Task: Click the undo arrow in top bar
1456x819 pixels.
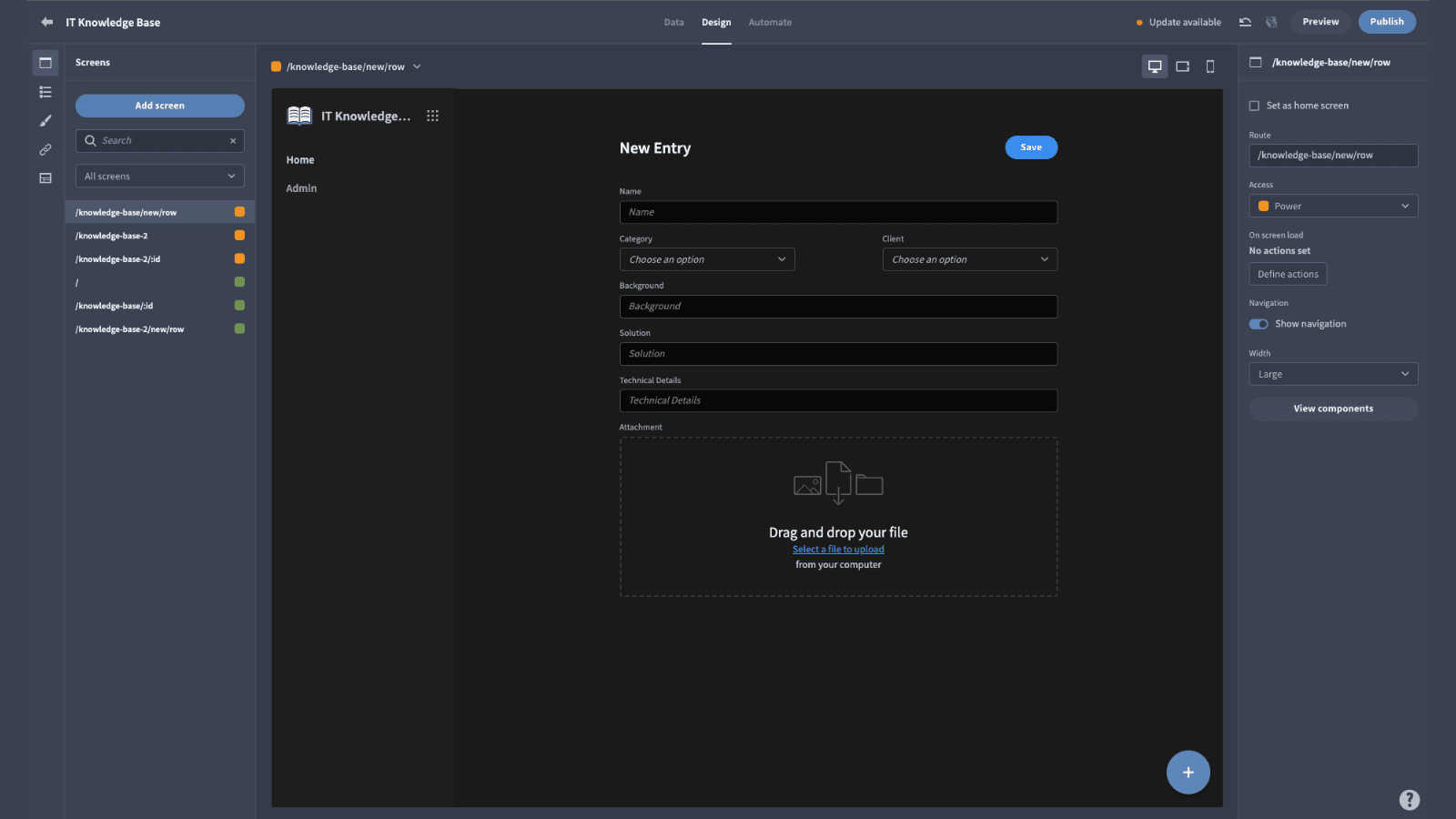Action: click(1245, 22)
